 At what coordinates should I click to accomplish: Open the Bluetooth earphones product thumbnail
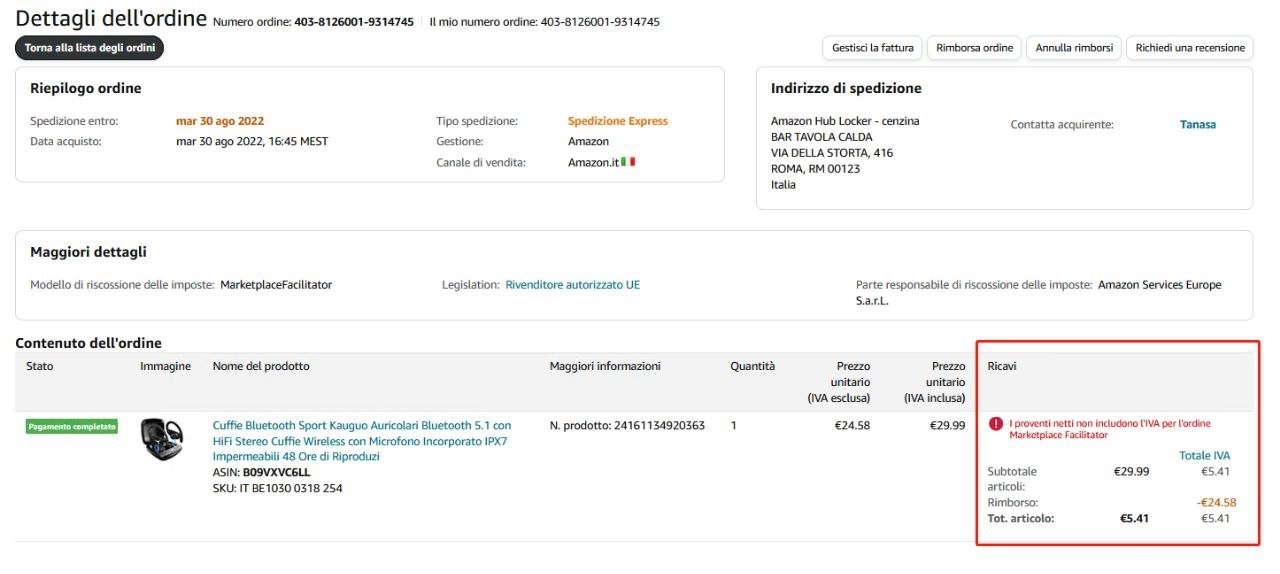161,439
